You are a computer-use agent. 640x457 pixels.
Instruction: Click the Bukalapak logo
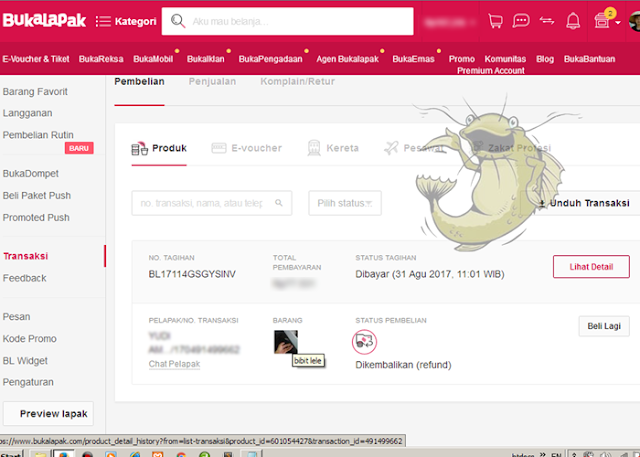[x=44, y=20]
